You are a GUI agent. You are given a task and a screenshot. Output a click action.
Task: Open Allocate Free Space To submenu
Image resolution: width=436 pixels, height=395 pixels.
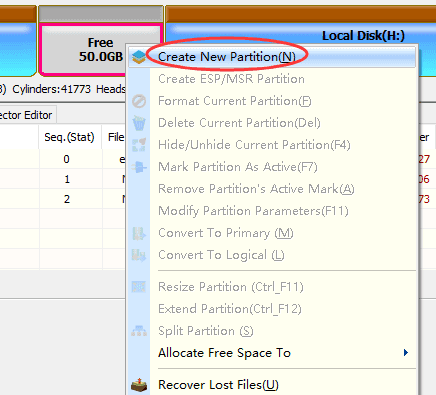pos(273,353)
